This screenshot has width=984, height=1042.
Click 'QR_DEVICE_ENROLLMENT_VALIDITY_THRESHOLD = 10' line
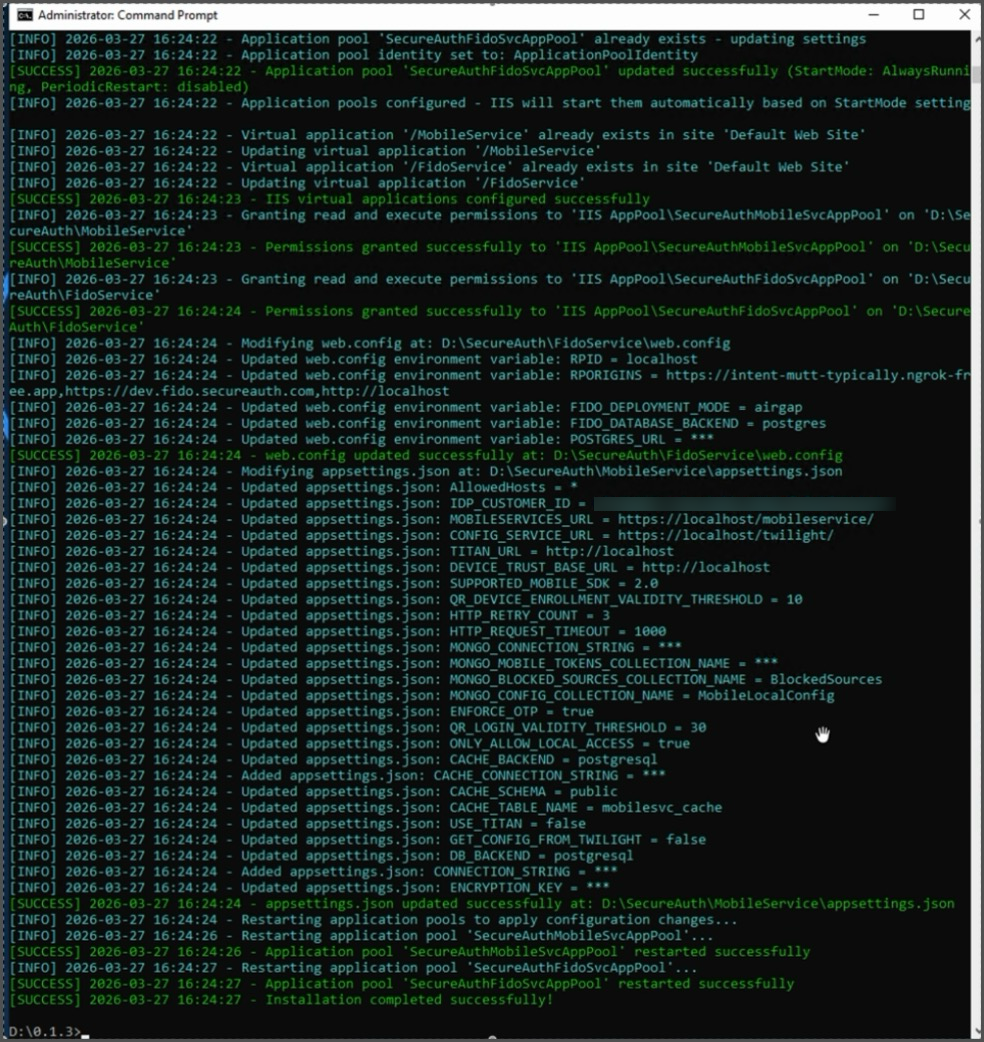(406, 599)
